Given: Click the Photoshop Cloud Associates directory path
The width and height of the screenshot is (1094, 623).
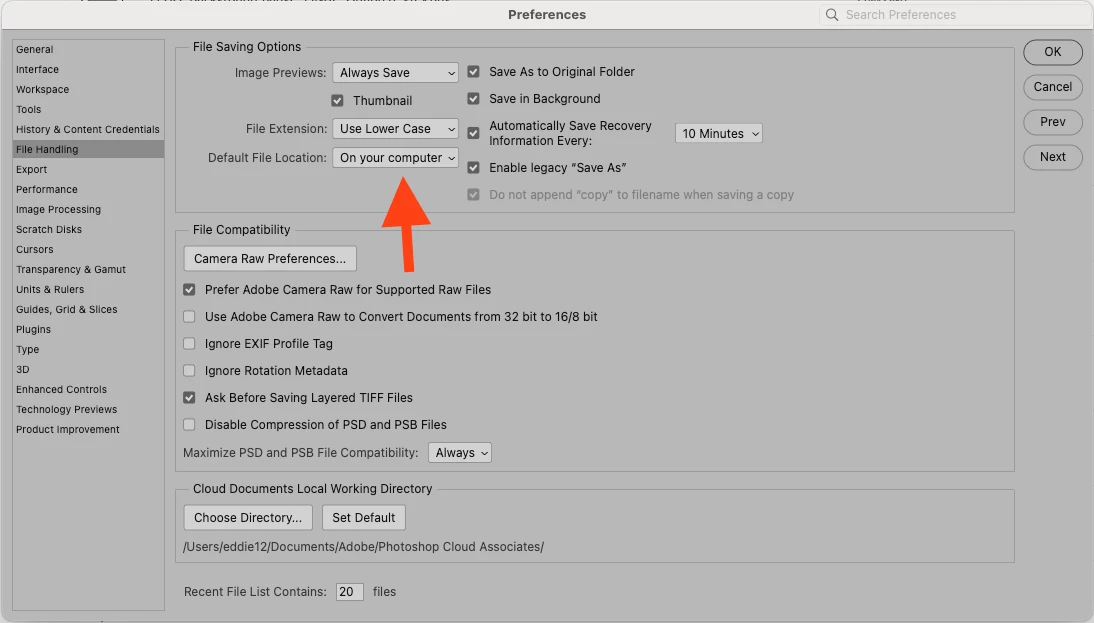Looking at the screenshot, I should click(x=364, y=547).
